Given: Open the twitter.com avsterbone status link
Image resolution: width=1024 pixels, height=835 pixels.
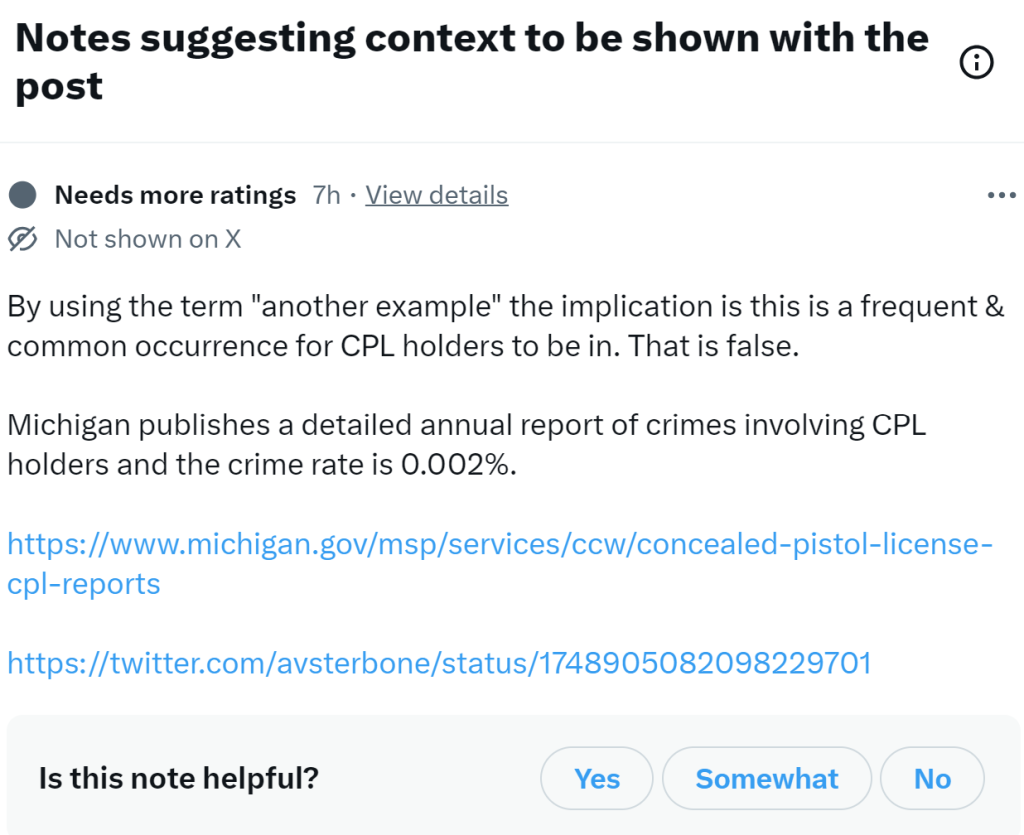Looking at the screenshot, I should click(438, 662).
